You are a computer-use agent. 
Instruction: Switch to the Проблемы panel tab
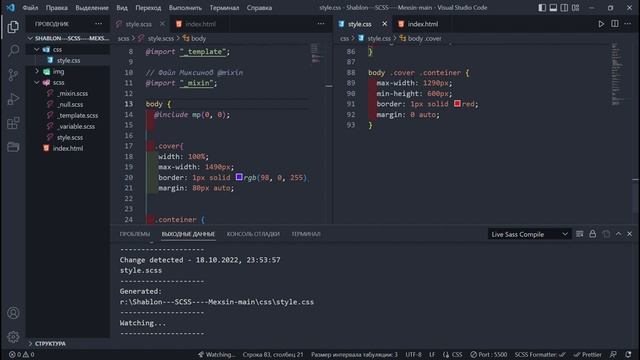point(135,234)
